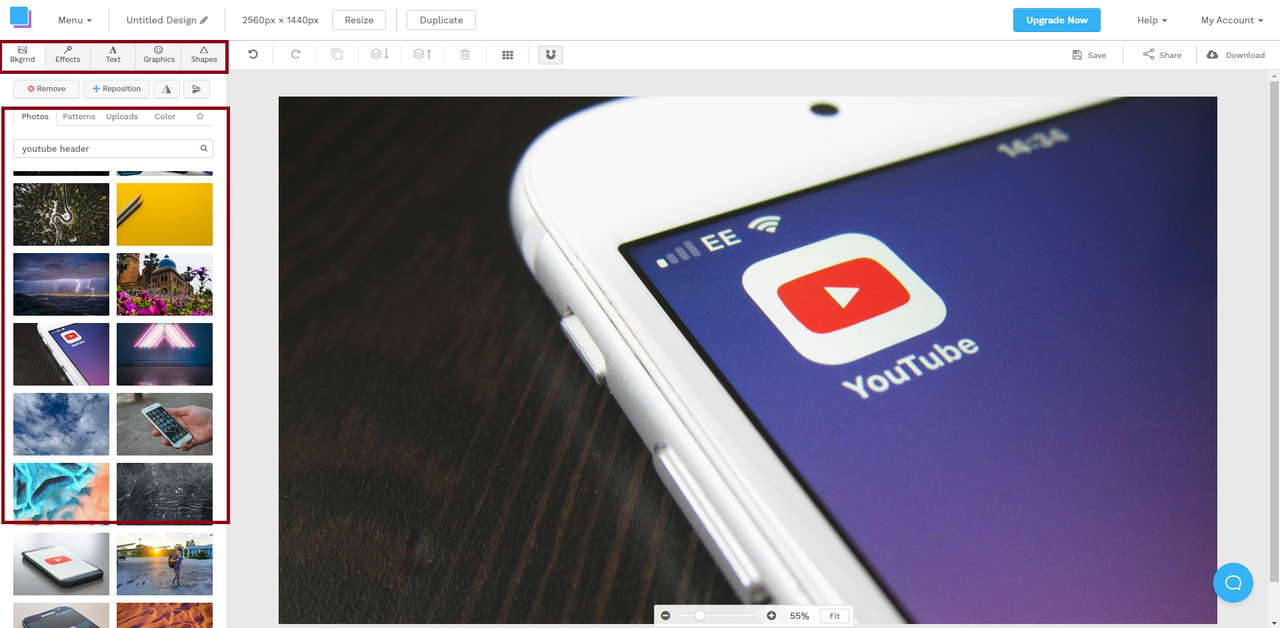This screenshot has width=1280, height=628.
Task: Toggle the grid icon in toolbar
Action: pyautogui.click(x=508, y=55)
